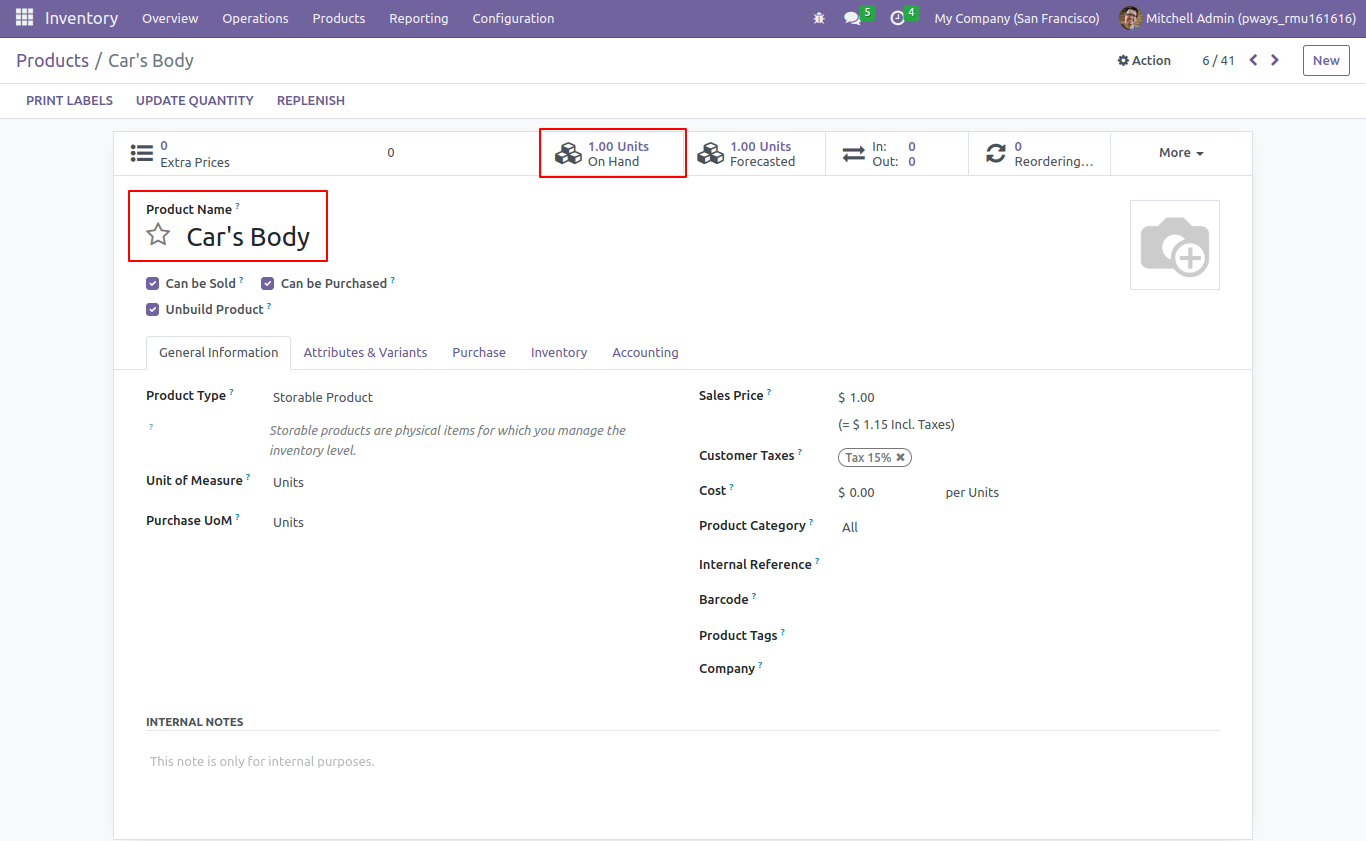This screenshot has height=841, width=1366.
Task: Go to next record arrow
Action: tap(1275, 60)
